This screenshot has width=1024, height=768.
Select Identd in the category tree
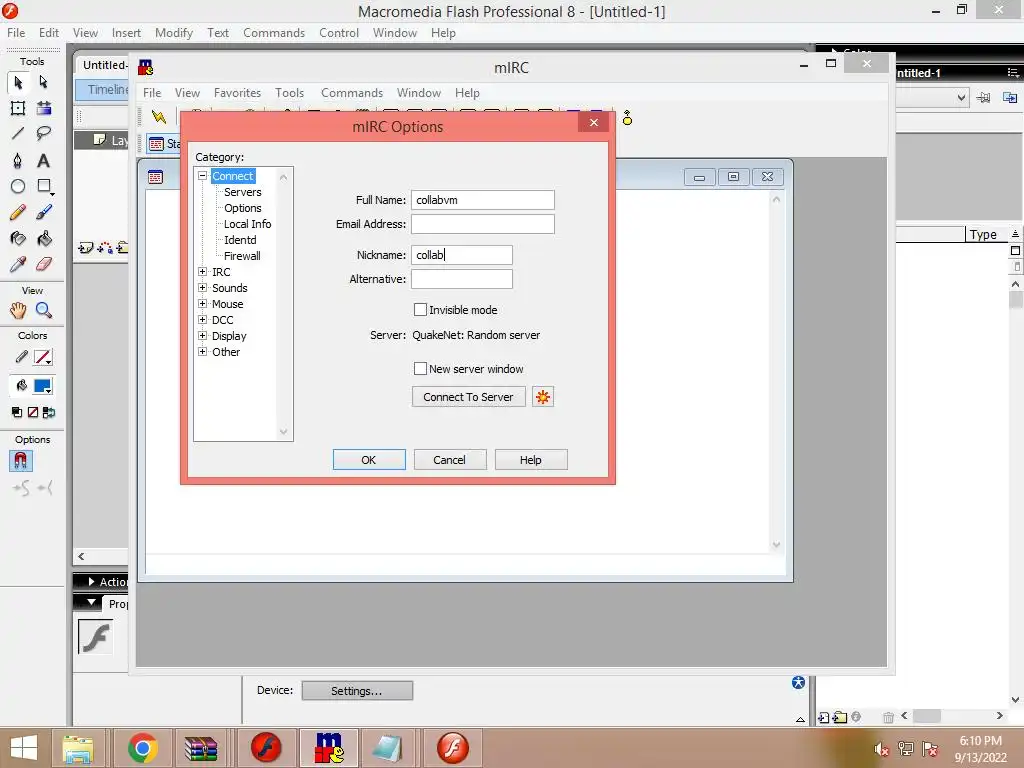point(240,240)
